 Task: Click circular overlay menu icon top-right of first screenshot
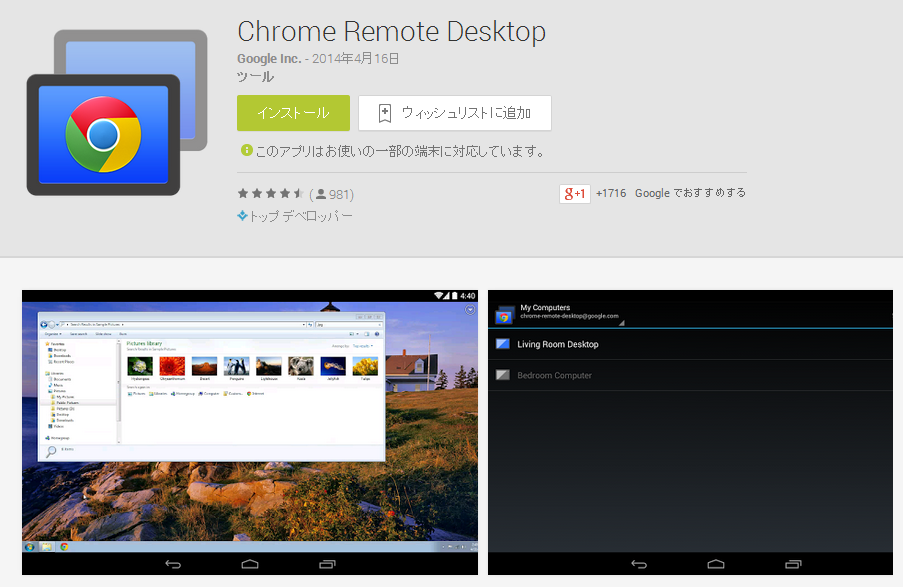pyautogui.click(x=470, y=310)
